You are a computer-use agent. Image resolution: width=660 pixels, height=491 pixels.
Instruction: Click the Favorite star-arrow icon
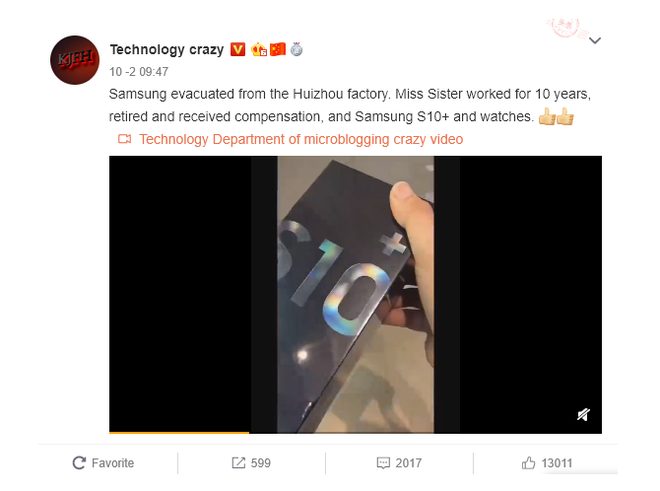pyautogui.click(x=79, y=463)
